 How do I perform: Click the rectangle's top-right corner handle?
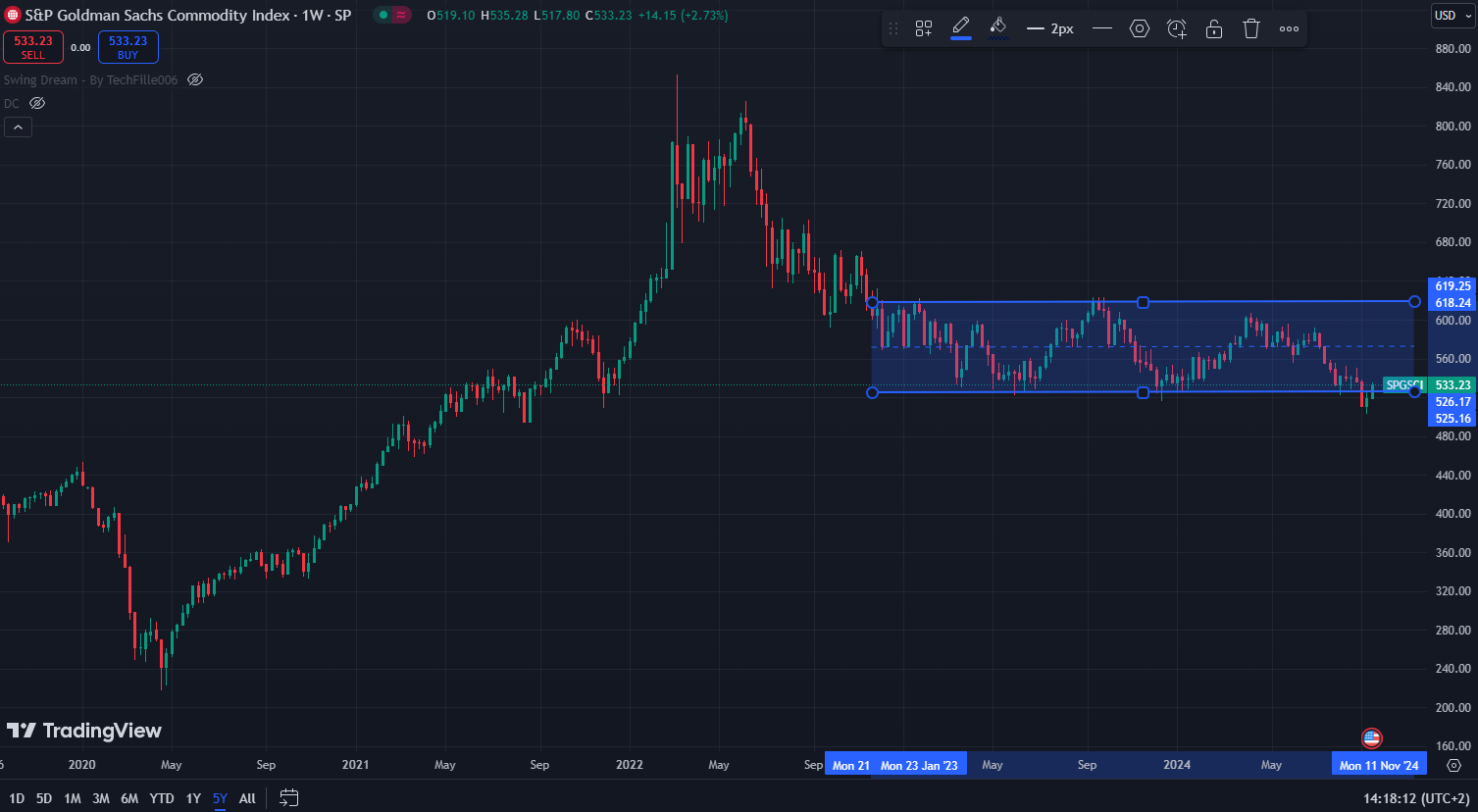(1414, 302)
